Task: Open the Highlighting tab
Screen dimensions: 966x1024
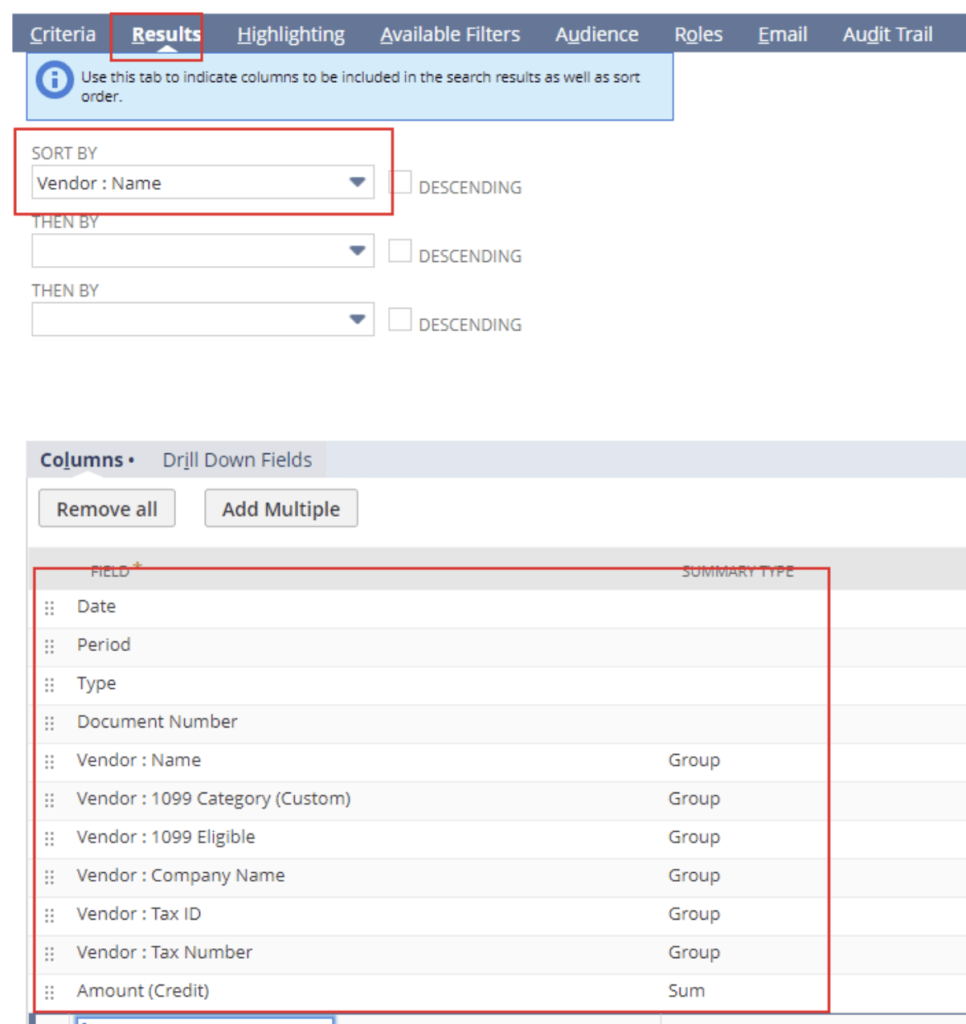Action: click(x=291, y=35)
